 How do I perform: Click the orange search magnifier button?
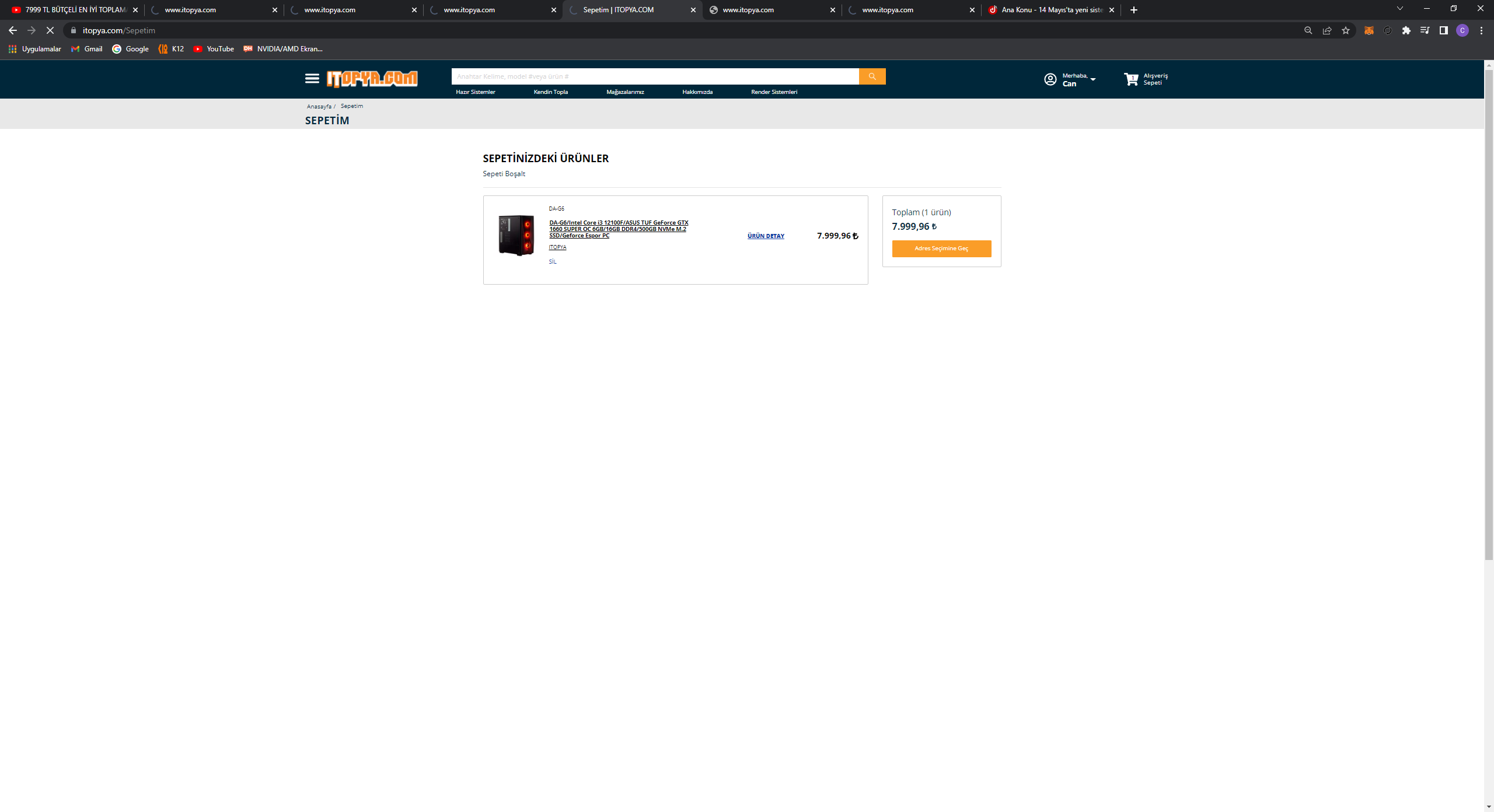click(872, 76)
